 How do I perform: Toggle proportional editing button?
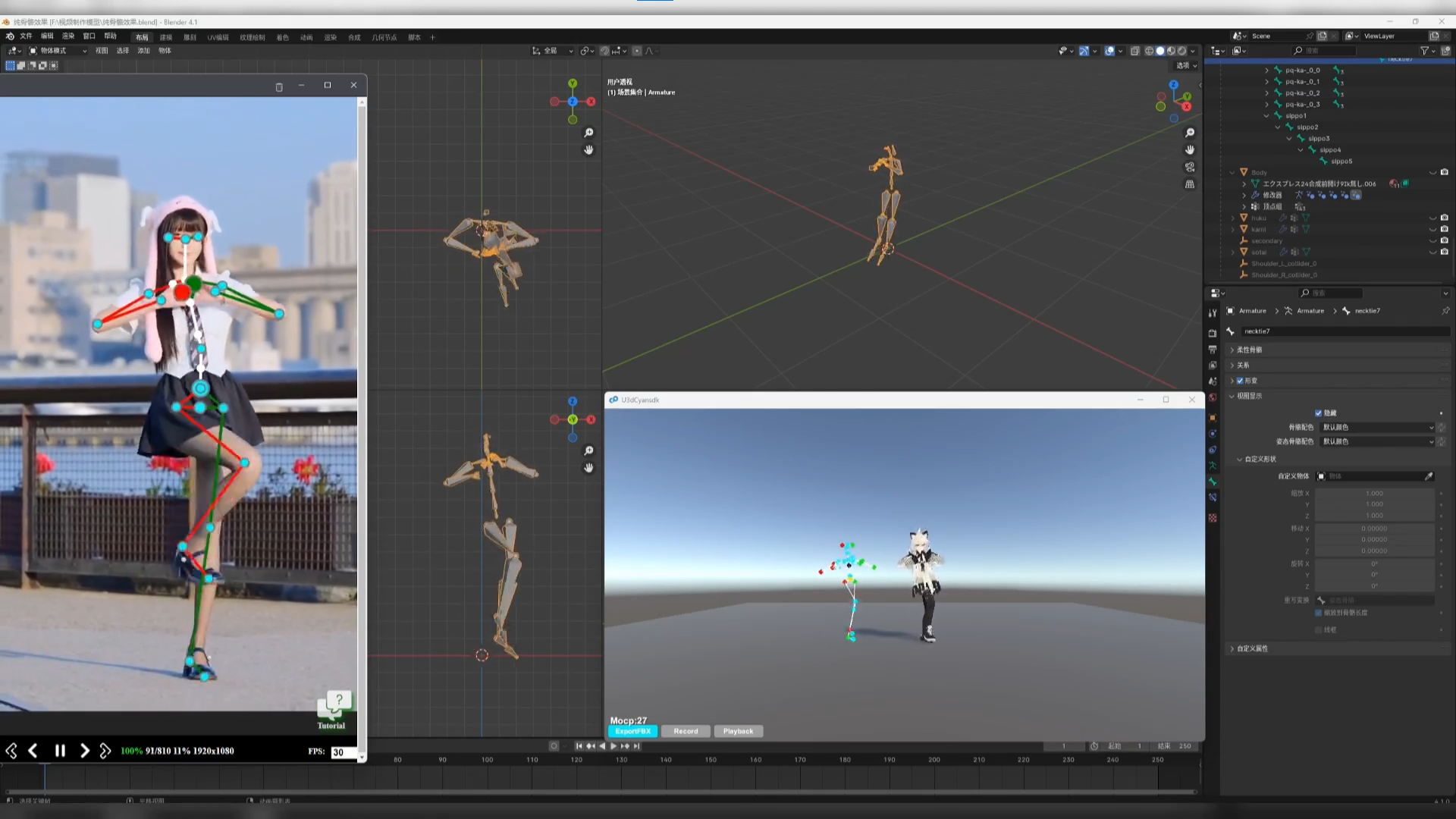click(637, 51)
